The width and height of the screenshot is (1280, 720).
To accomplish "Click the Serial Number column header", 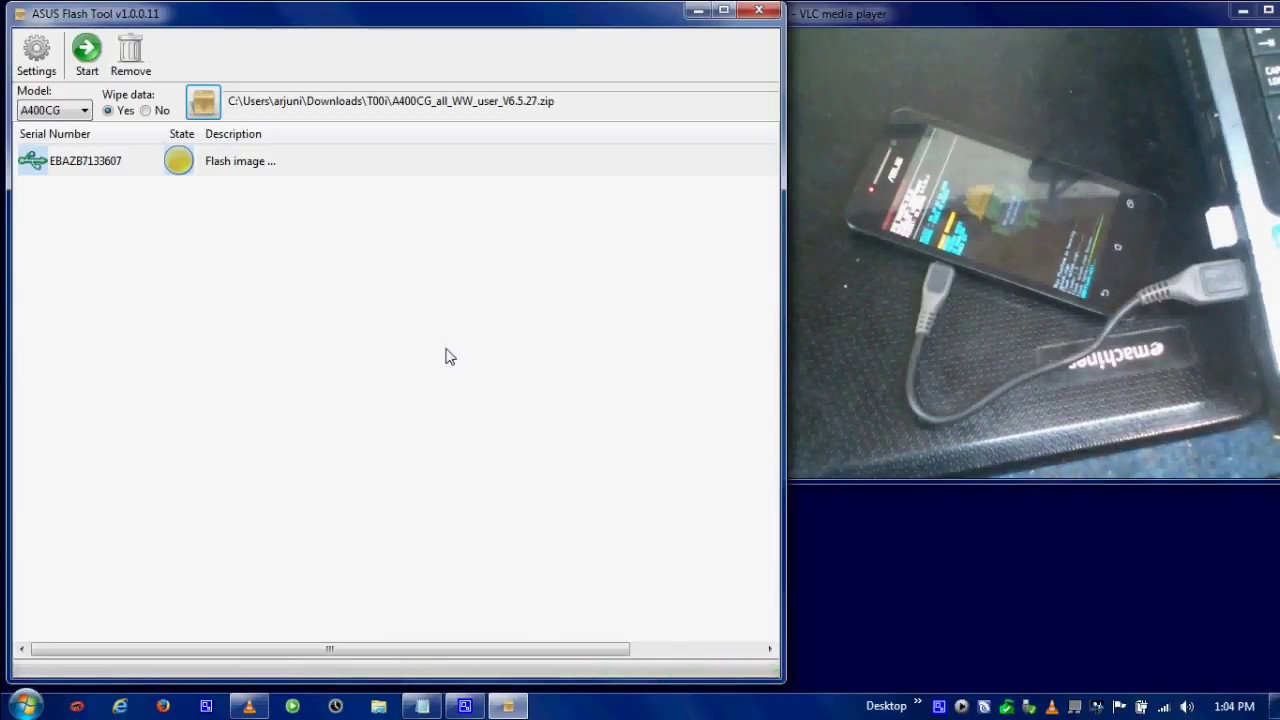I will (x=55, y=134).
